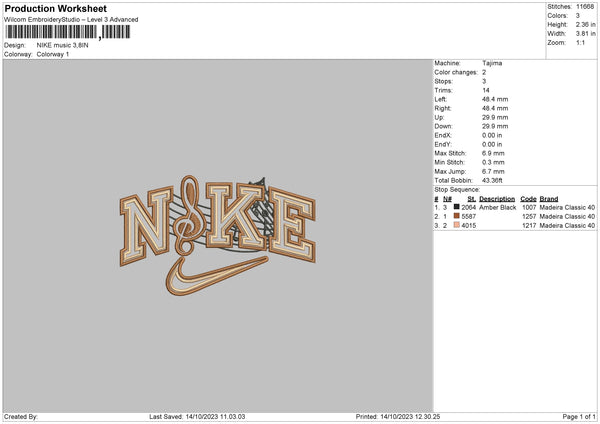Click the thread code 1217
Screen dimensions: 600x424
[529, 226]
